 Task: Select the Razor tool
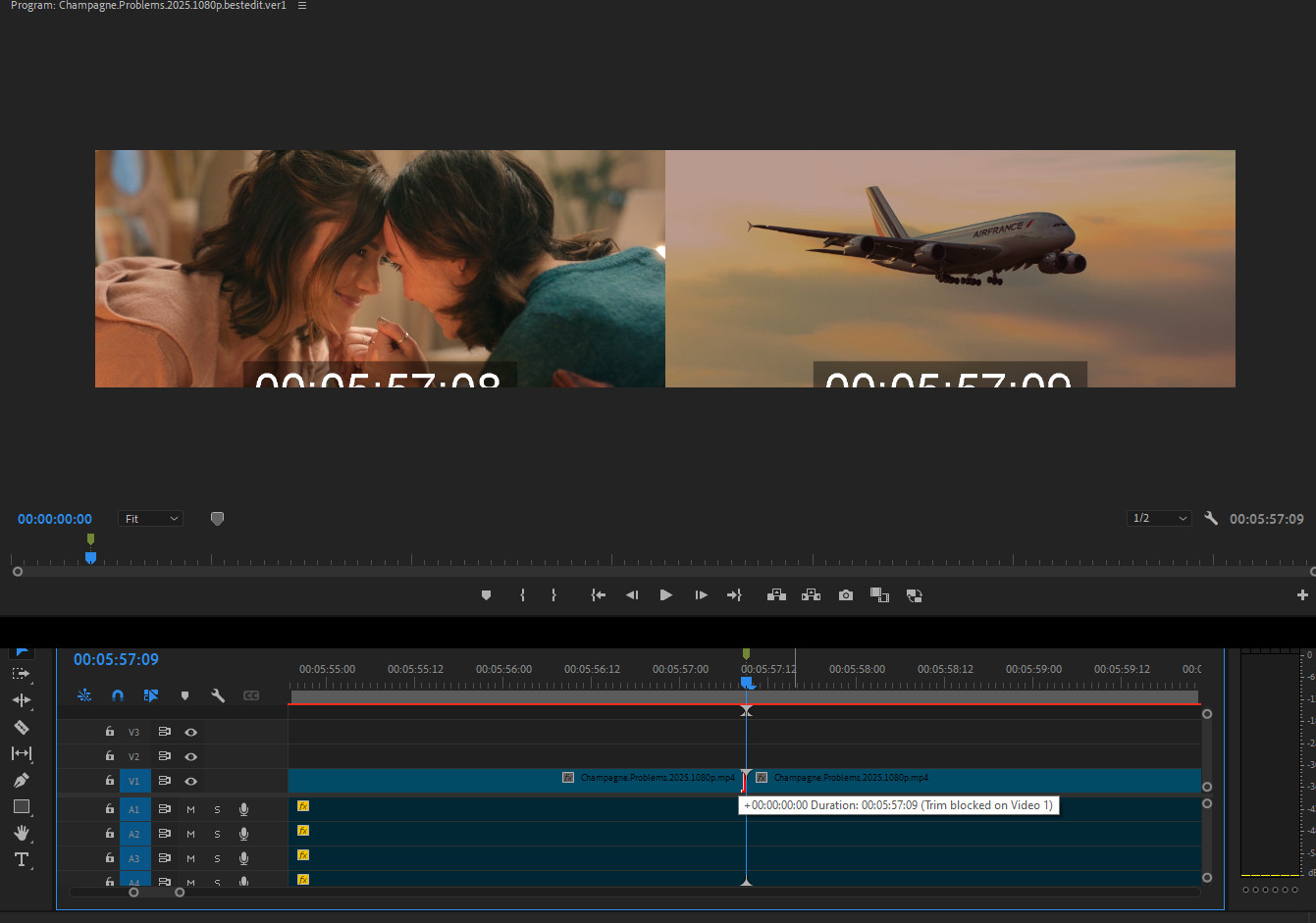(22, 727)
